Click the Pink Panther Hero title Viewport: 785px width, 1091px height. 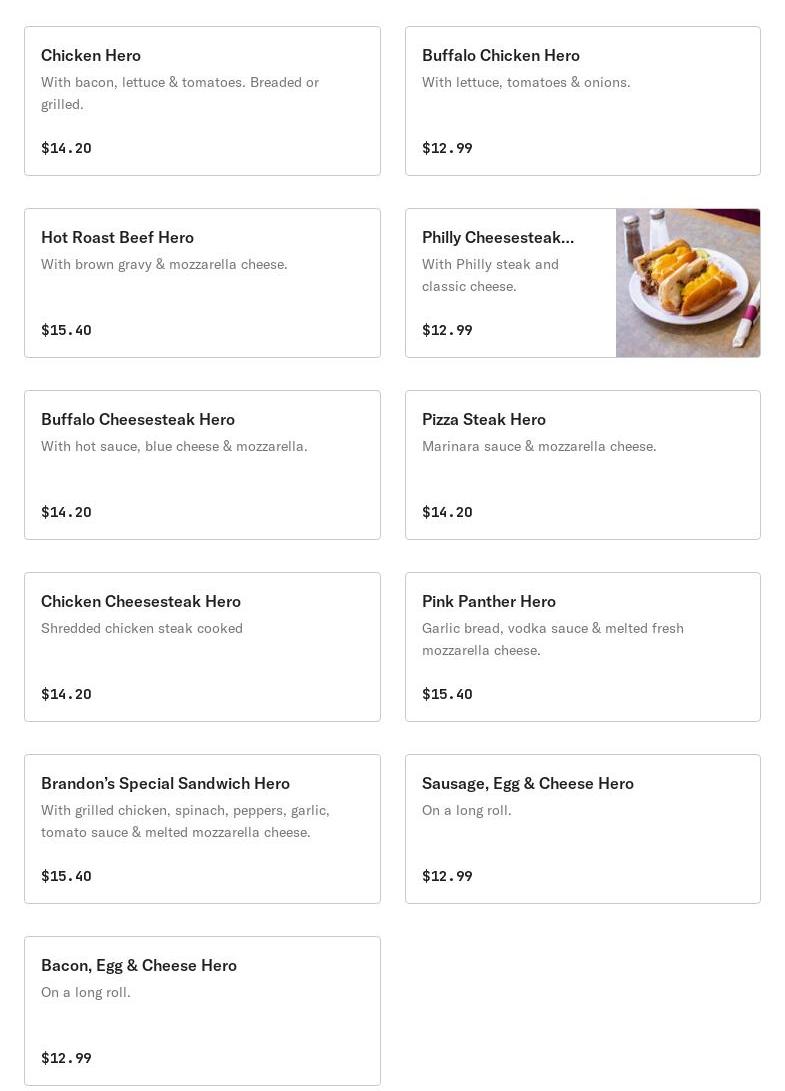click(x=488, y=601)
